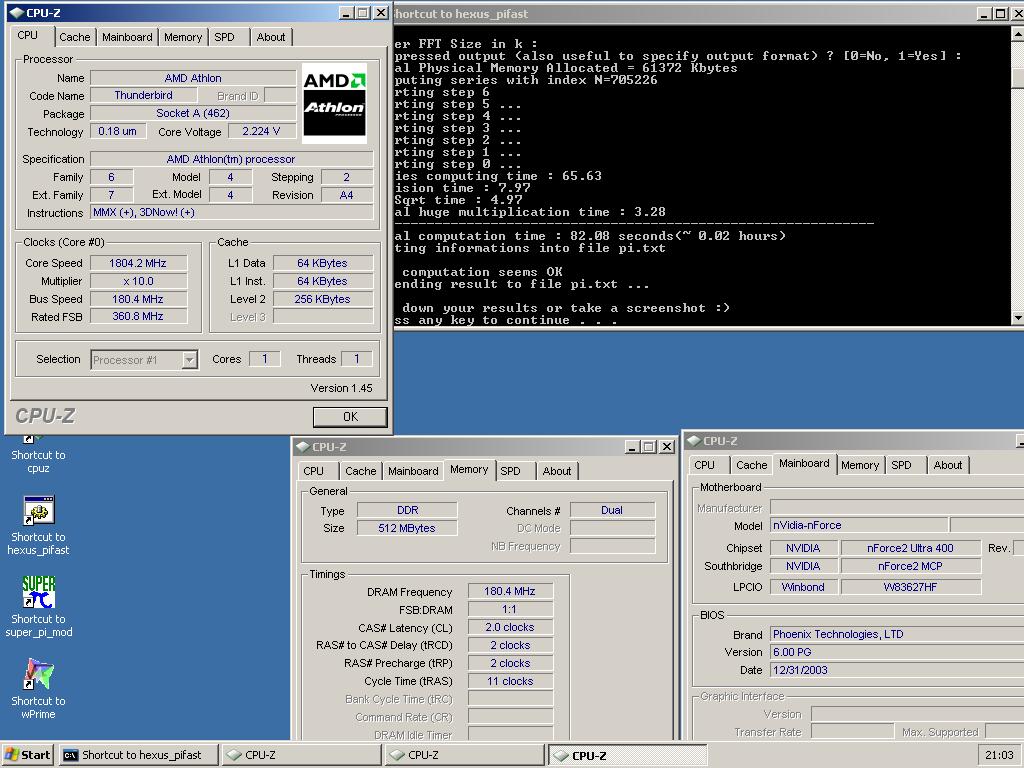
Task: Select Cache tab in the Mainboard CPU-Z window
Action: [x=752, y=465]
